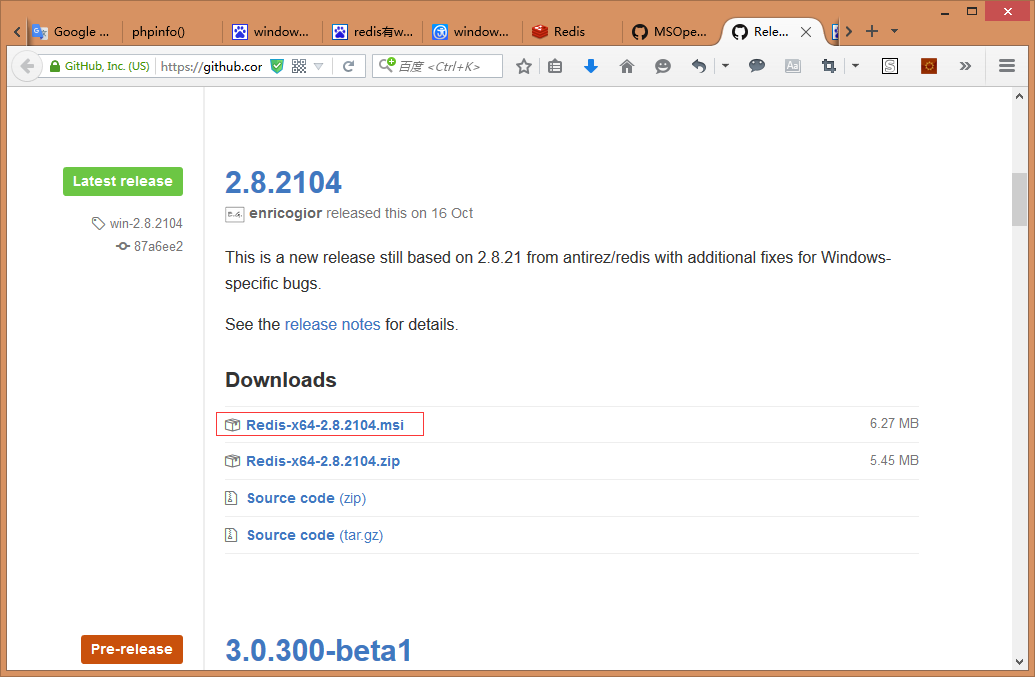Download Redis-x64-2.8.2104.msi
This screenshot has height=677, width=1035.
pos(325,425)
